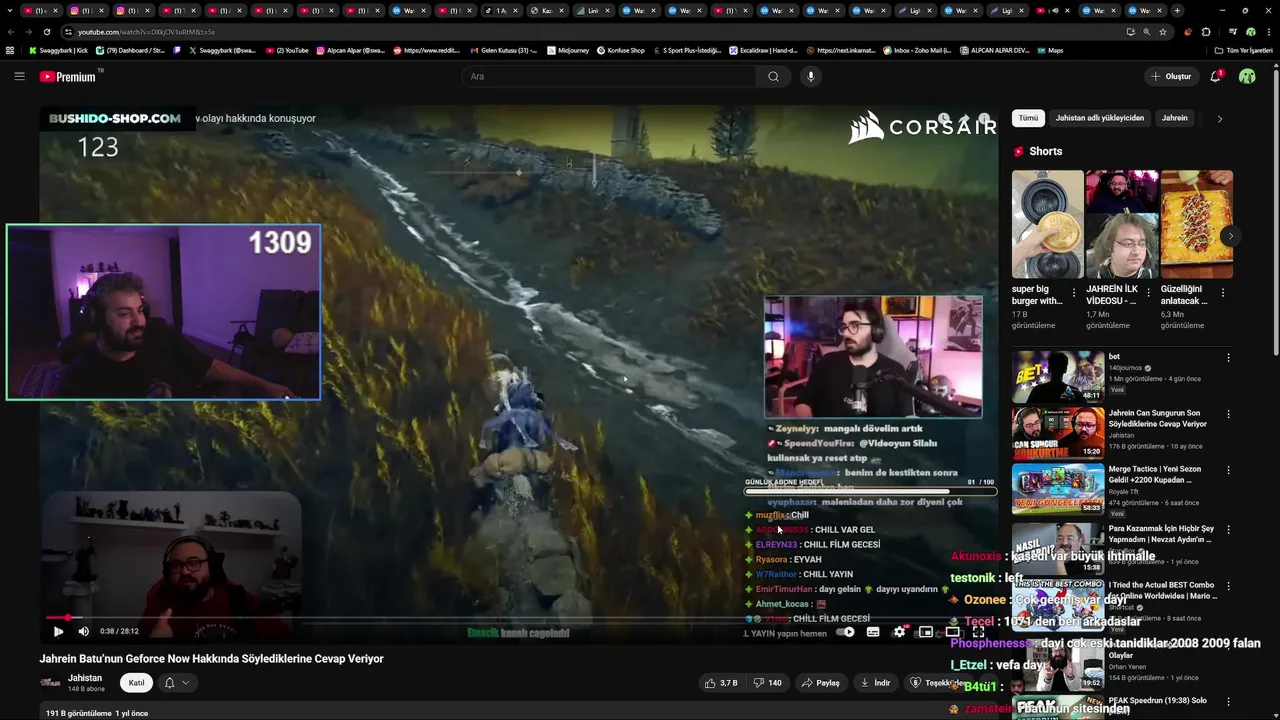
Task: Open the Tüm Yer İşaretleri folder
Action: [1243, 50]
